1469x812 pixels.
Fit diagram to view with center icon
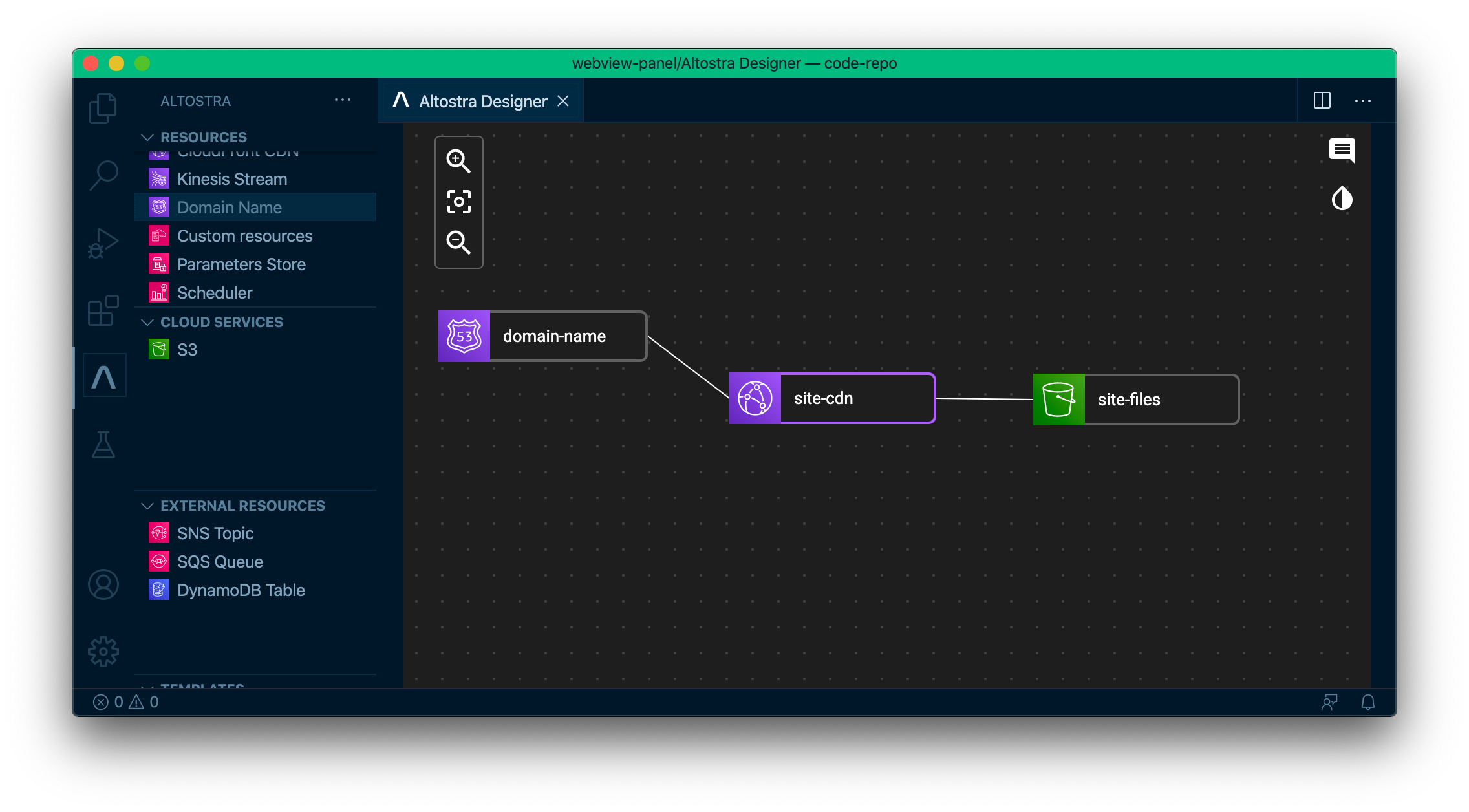(x=458, y=202)
